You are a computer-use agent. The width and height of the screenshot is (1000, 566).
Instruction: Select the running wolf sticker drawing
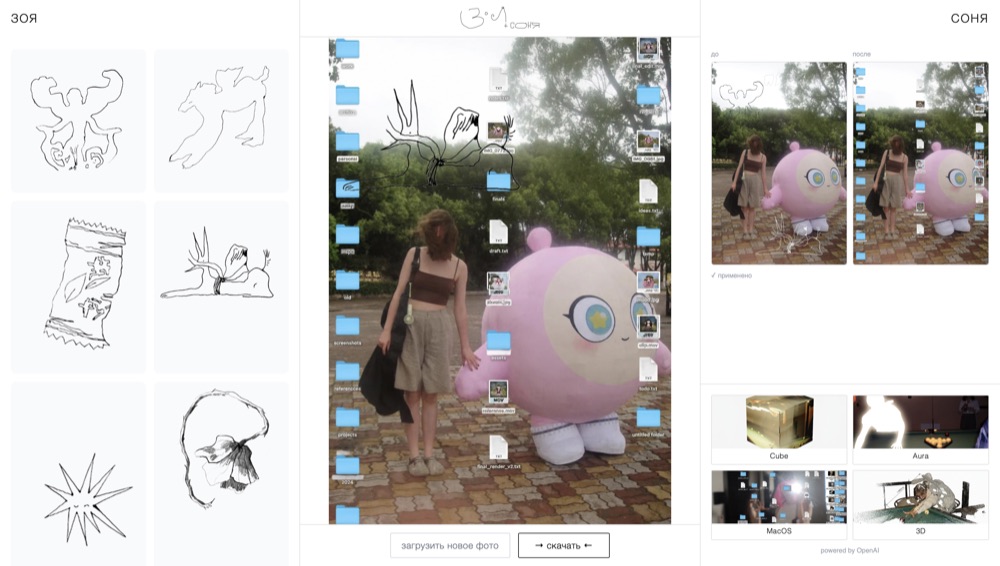click(221, 121)
